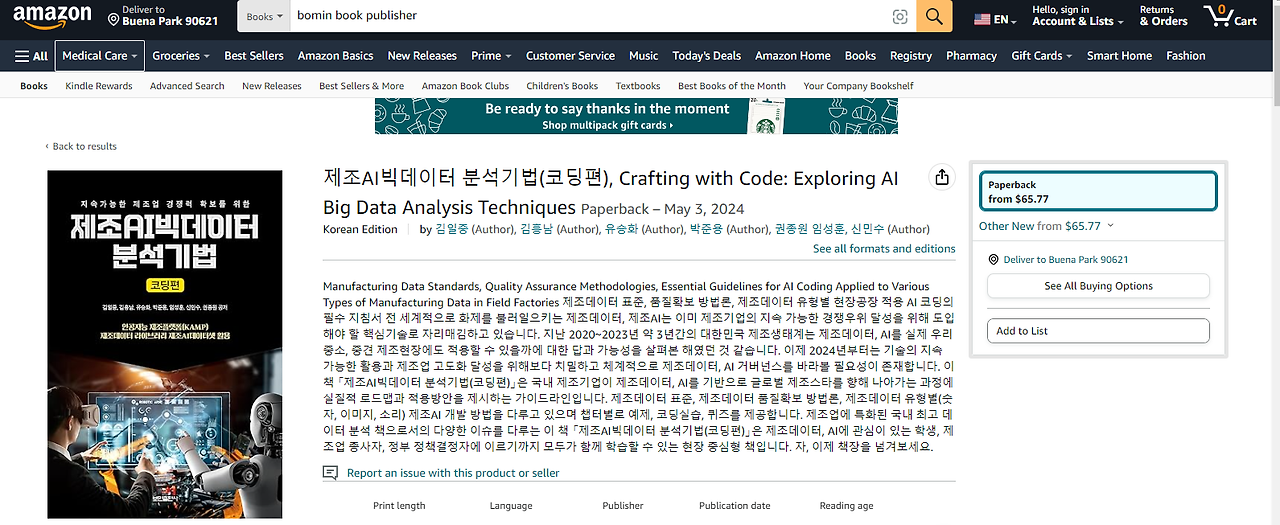Image resolution: width=1280 pixels, height=525 pixels.
Task: Open the All hamburger menu
Action: pos(31,56)
